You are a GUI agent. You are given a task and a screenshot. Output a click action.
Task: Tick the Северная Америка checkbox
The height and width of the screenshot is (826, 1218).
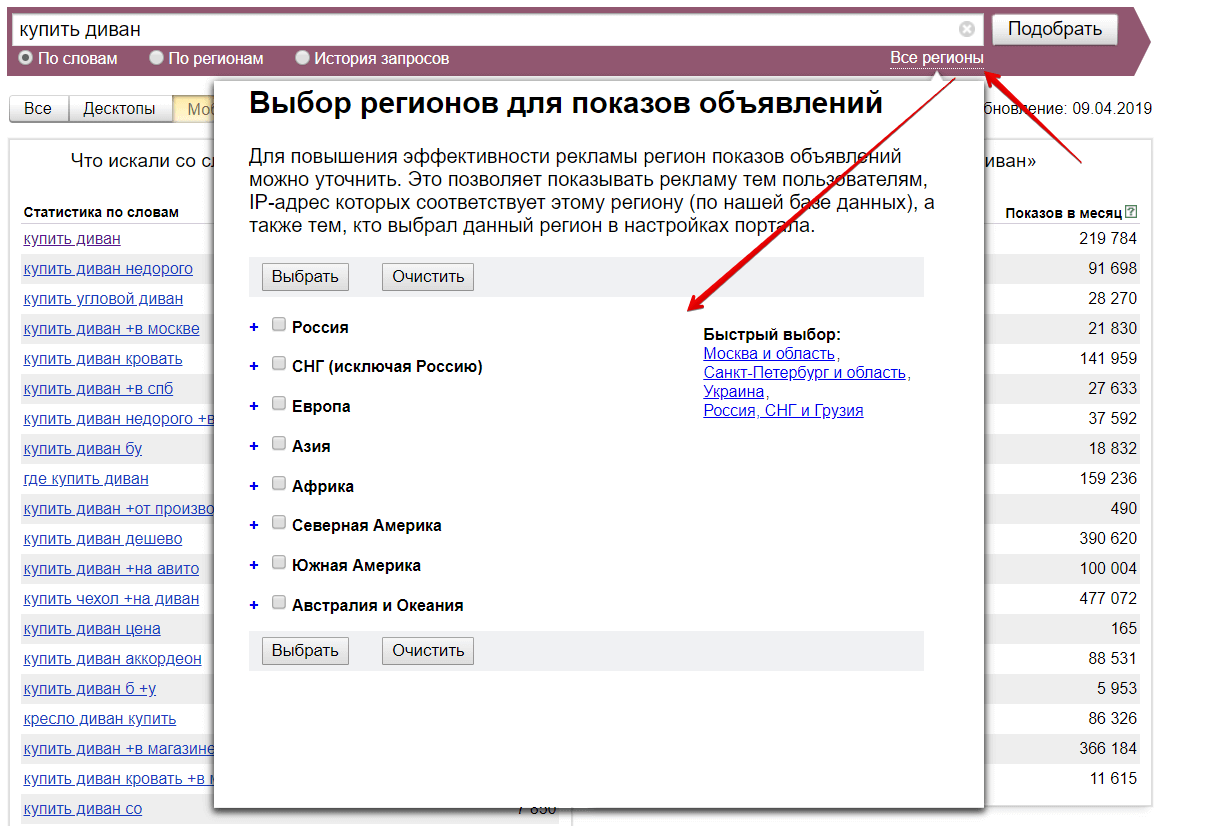pyautogui.click(x=279, y=523)
